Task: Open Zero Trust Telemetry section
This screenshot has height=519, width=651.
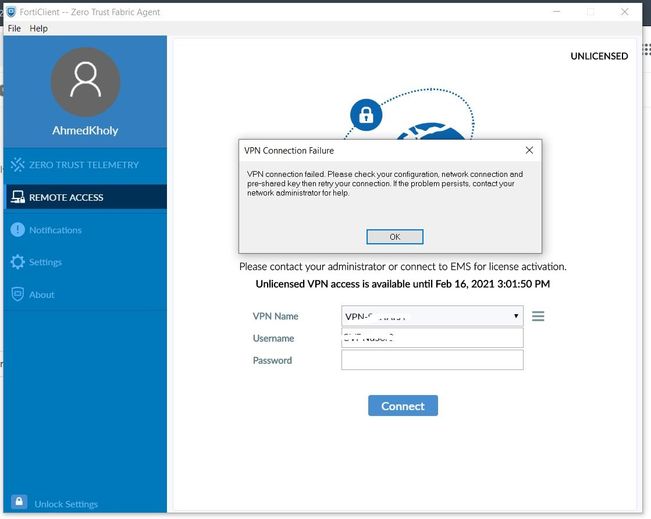Action: (x=85, y=165)
